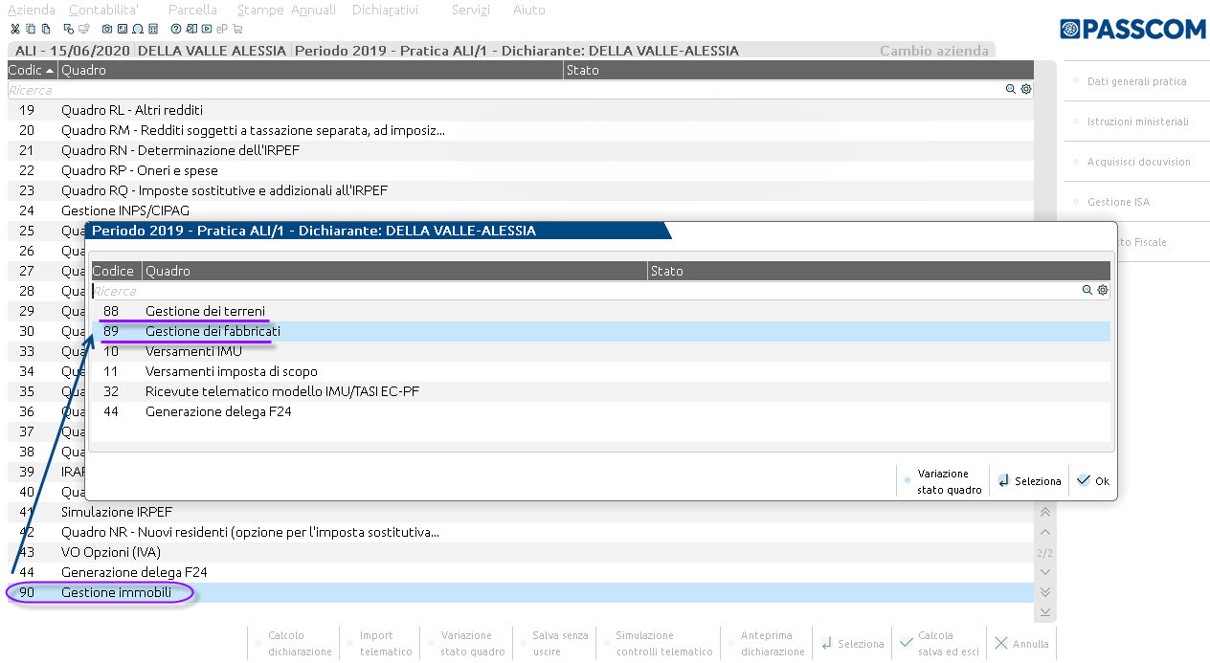The image size is (1210, 663).
Task: Sort the main list by Codic column header
Action: pyautogui.click(x=31, y=70)
